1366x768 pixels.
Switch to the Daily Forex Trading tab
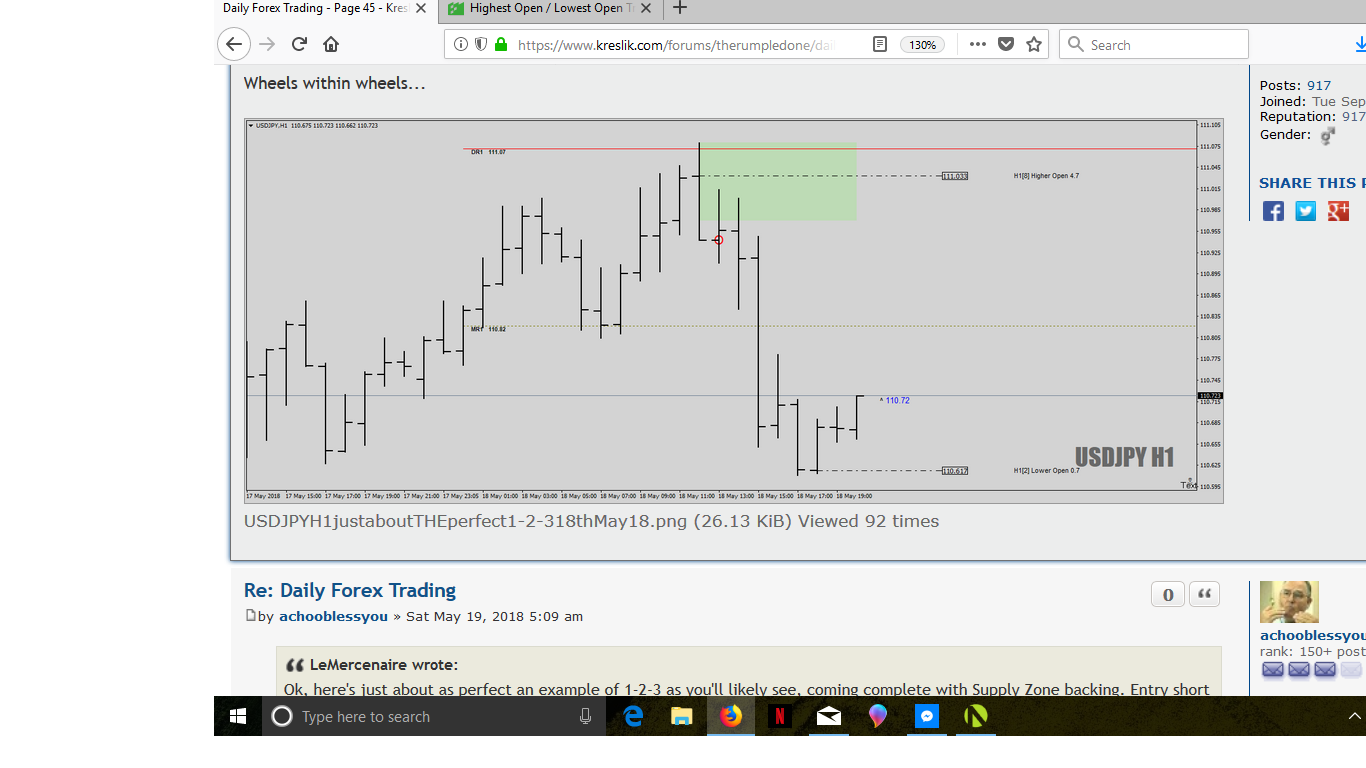click(314, 8)
